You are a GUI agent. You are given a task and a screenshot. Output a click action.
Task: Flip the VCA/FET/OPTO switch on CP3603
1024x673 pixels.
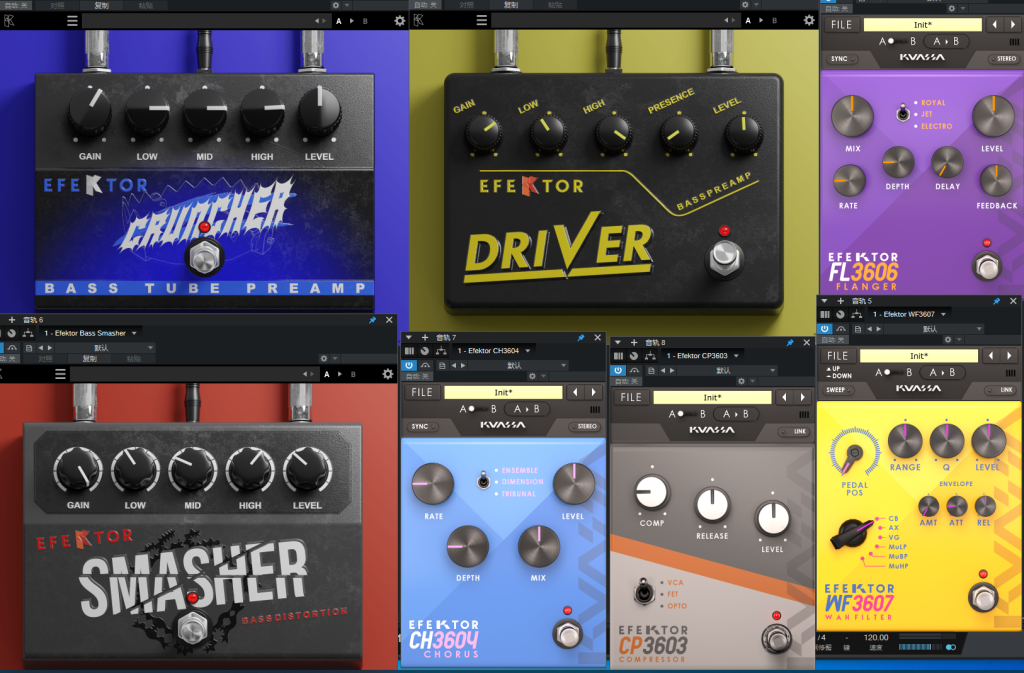pyautogui.click(x=643, y=593)
